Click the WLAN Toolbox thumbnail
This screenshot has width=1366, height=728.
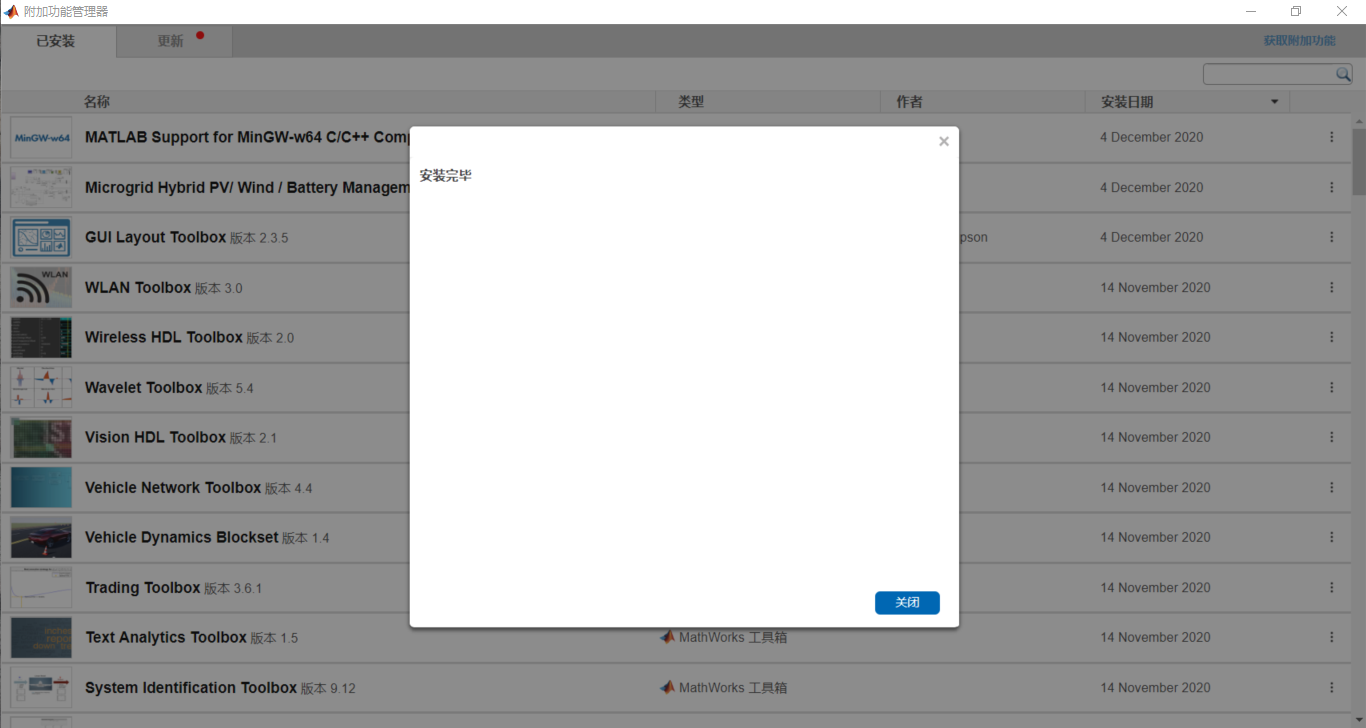pyautogui.click(x=41, y=287)
